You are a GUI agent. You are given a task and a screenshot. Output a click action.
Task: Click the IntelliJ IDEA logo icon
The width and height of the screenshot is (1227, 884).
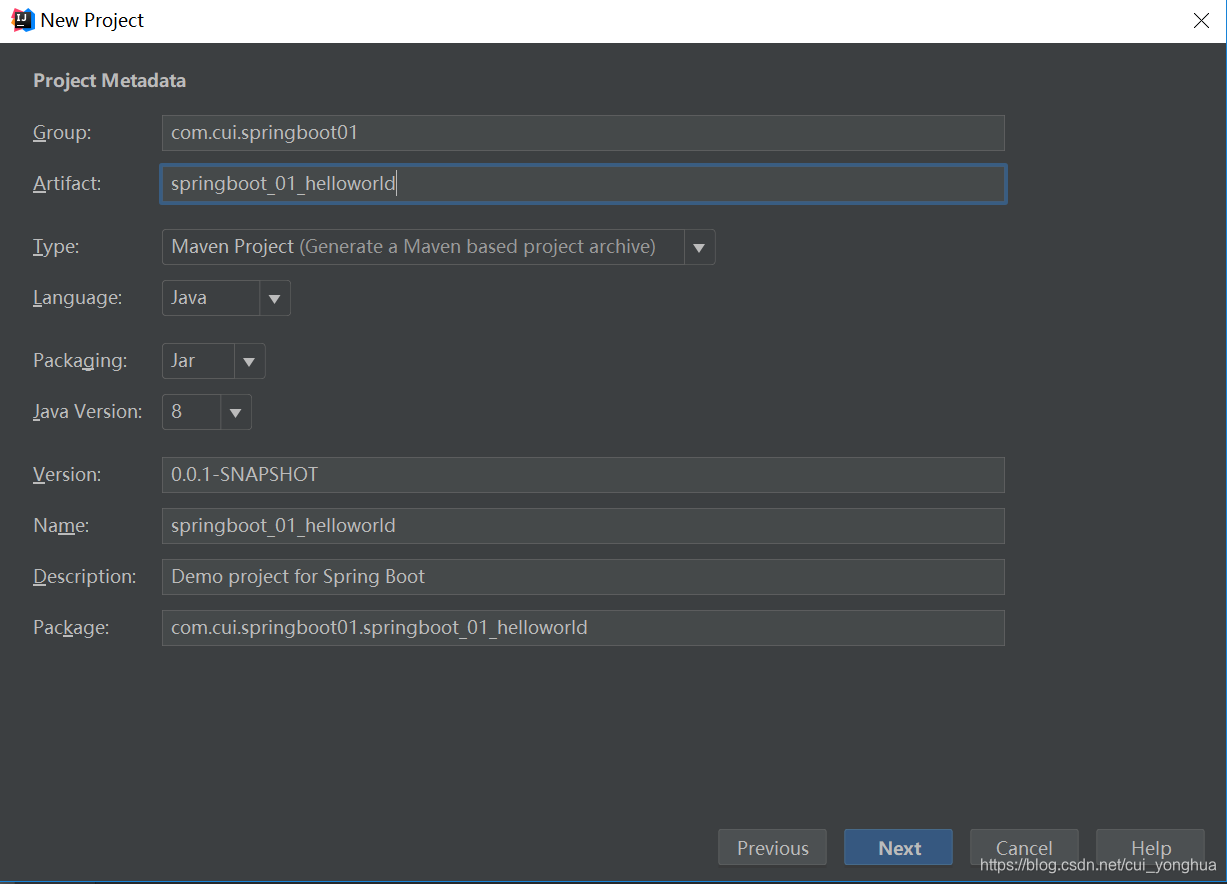pos(22,20)
